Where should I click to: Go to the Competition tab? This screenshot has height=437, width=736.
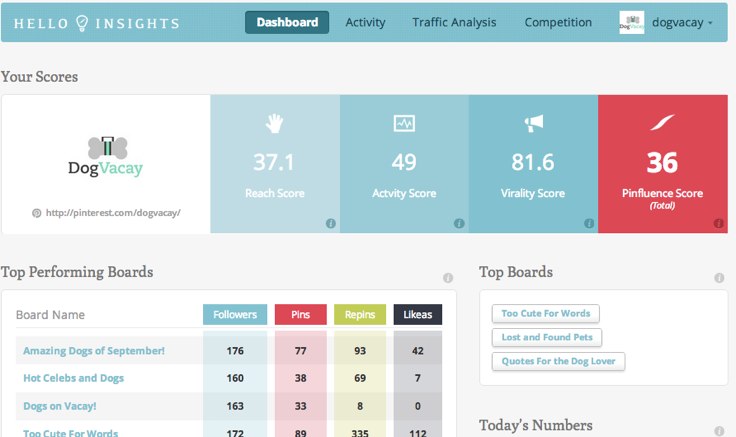coord(558,23)
